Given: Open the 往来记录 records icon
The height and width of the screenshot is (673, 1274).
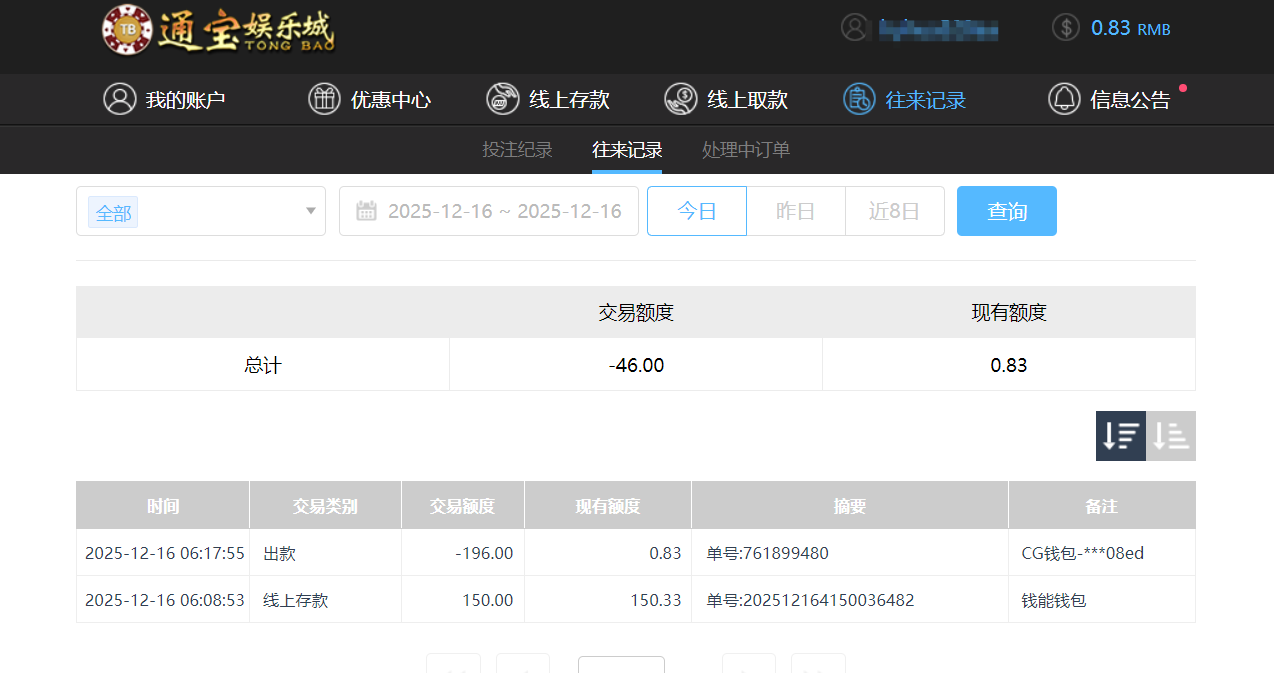Looking at the screenshot, I should tap(858, 99).
